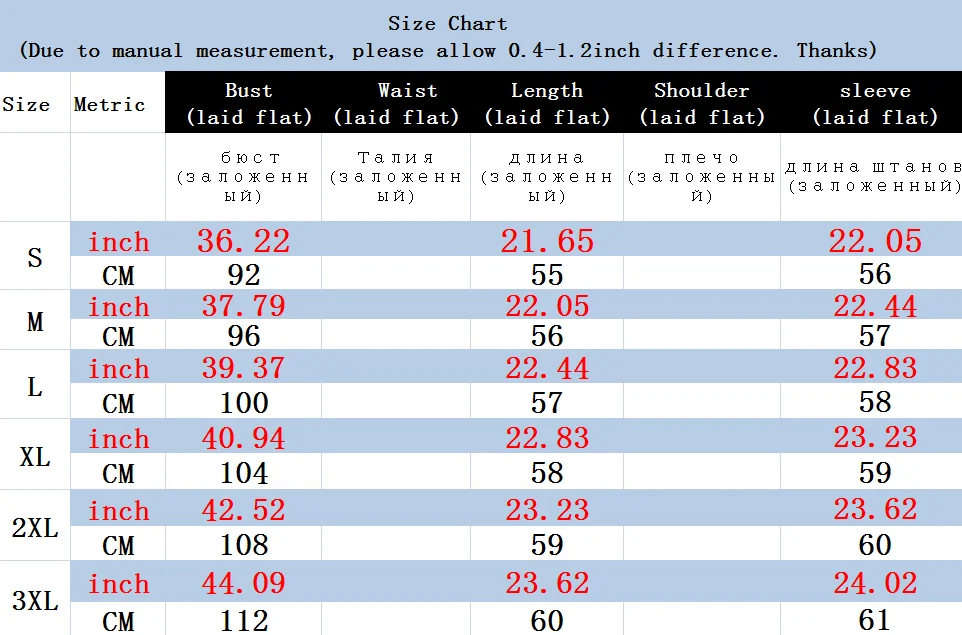The image size is (962, 635).
Task: Click the "Shoulder (laid flat)" header
Action: [702, 103]
